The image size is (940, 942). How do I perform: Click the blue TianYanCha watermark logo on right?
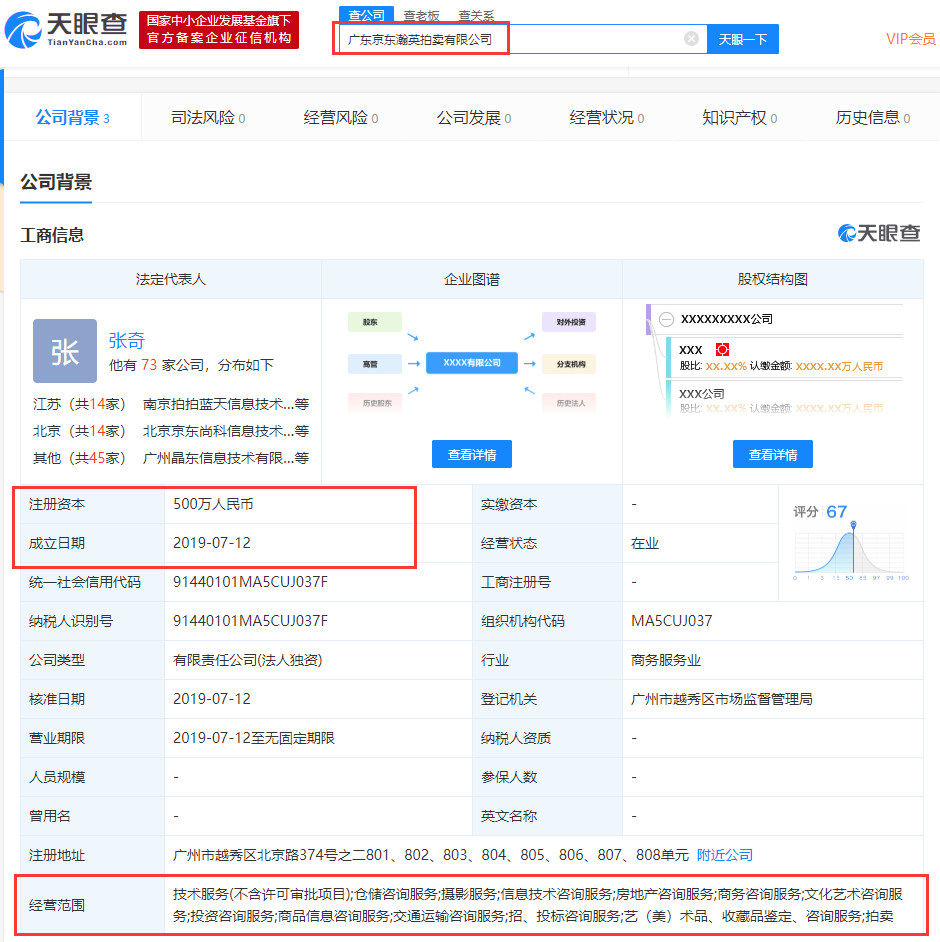tap(879, 233)
